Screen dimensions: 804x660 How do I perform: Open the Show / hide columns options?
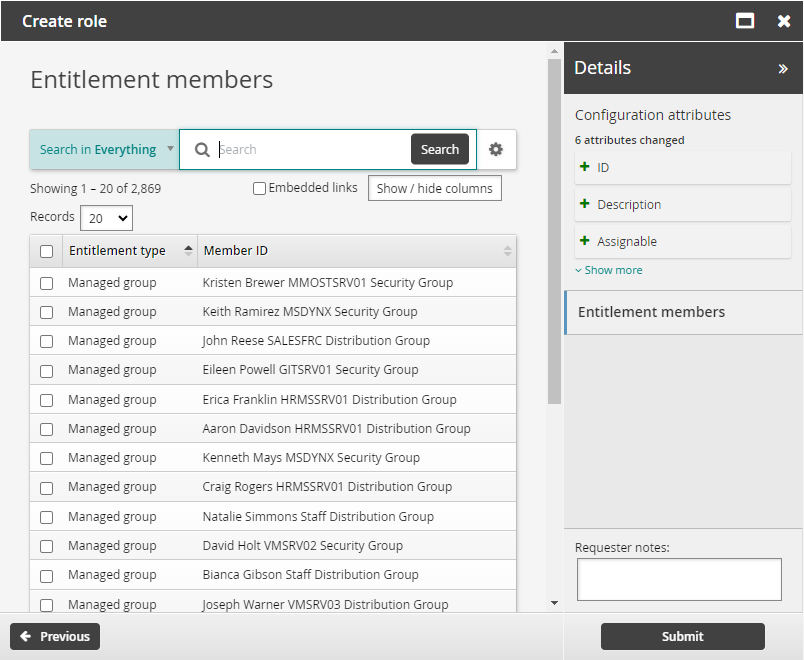[434, 187]
